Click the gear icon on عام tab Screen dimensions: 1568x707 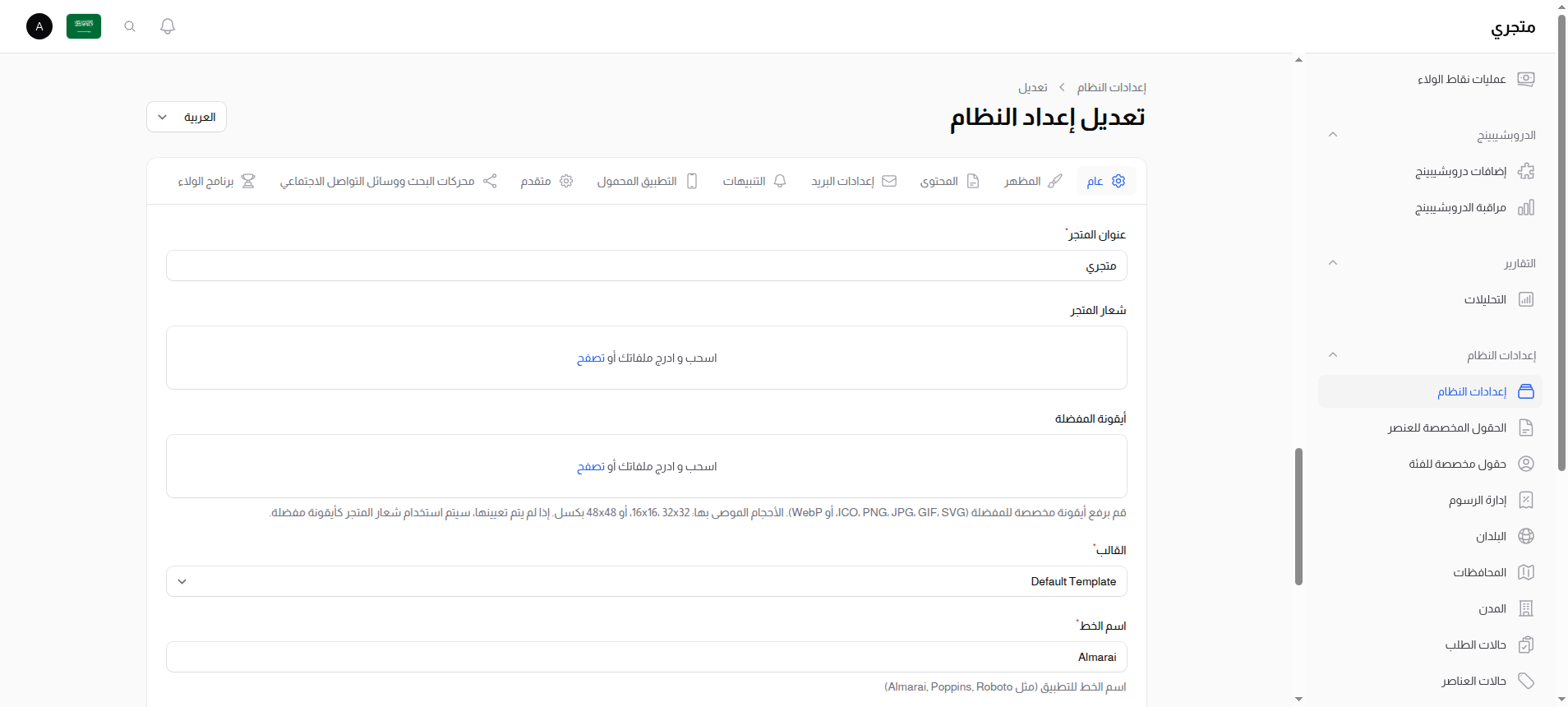click(x=1118, y=181)
